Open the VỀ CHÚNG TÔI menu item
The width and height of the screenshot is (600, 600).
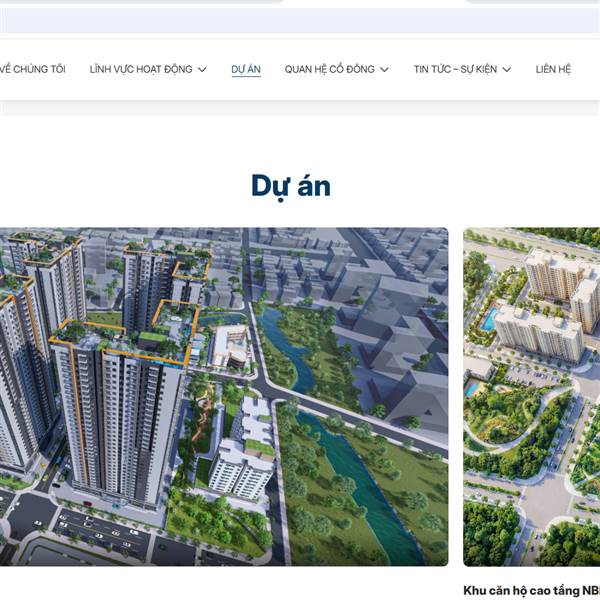click(x=33, y=69)
